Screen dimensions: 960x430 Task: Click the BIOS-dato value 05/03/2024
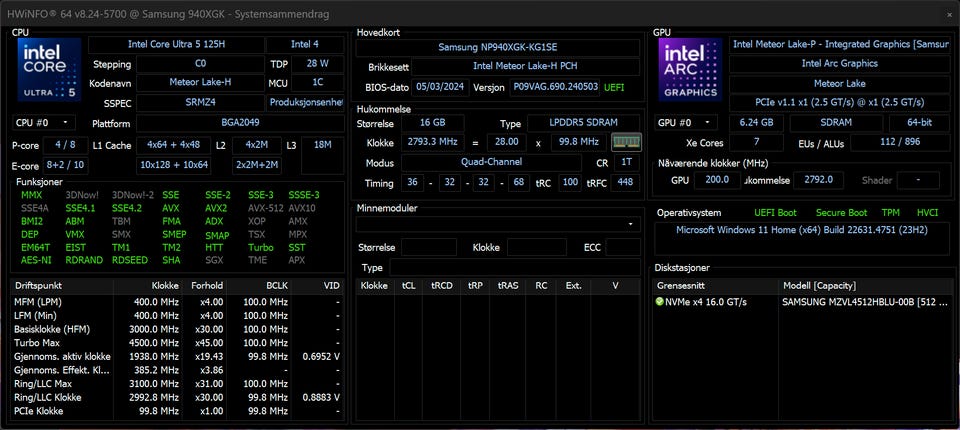click(x=440, y=87)
